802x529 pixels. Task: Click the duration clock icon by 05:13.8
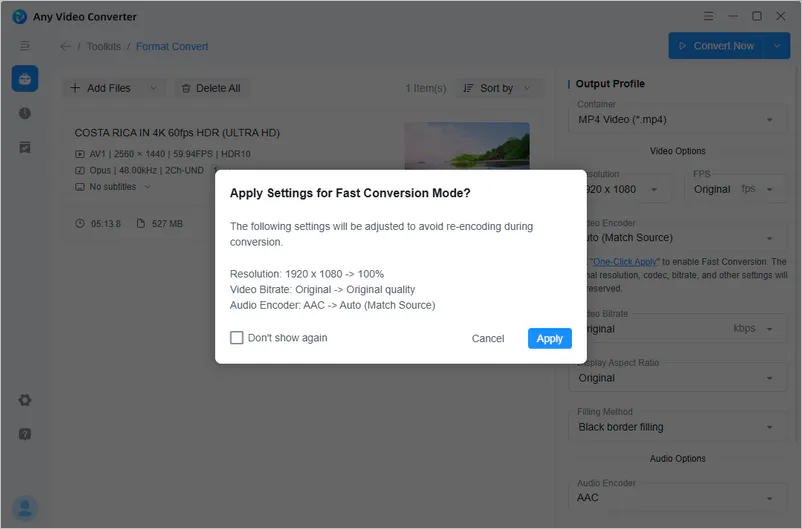tap(80, 224)
